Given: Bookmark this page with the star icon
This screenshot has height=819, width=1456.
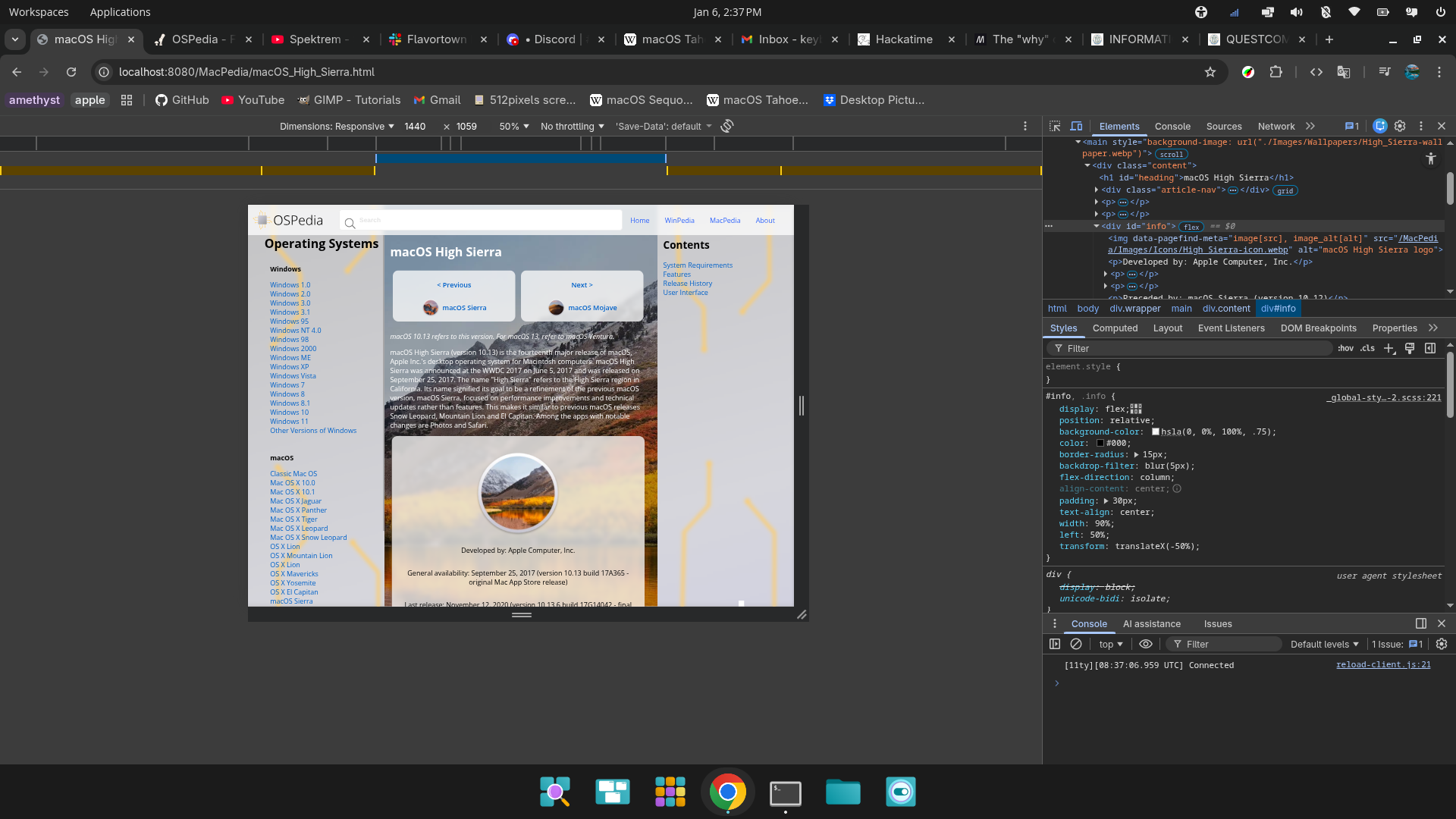Looking at the screenshot, I should [x=1210, y=72].
